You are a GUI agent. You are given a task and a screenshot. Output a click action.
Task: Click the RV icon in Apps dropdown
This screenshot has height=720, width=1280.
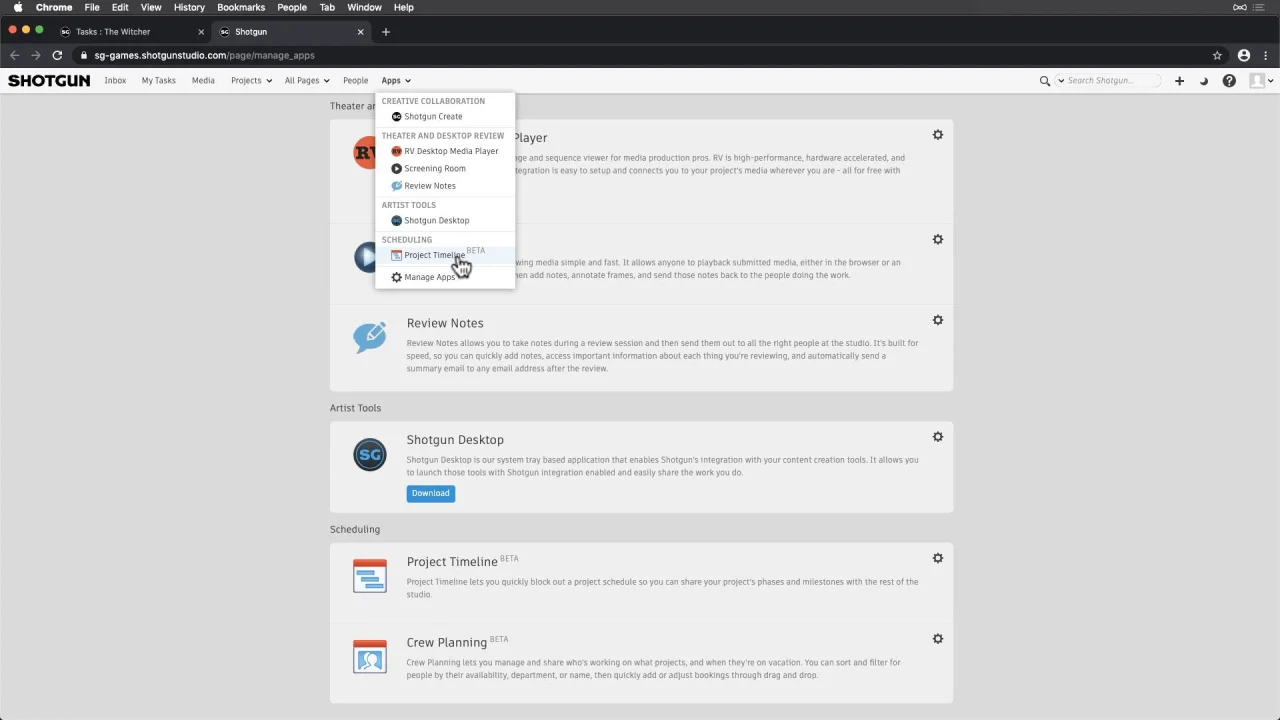pos(396,151)
